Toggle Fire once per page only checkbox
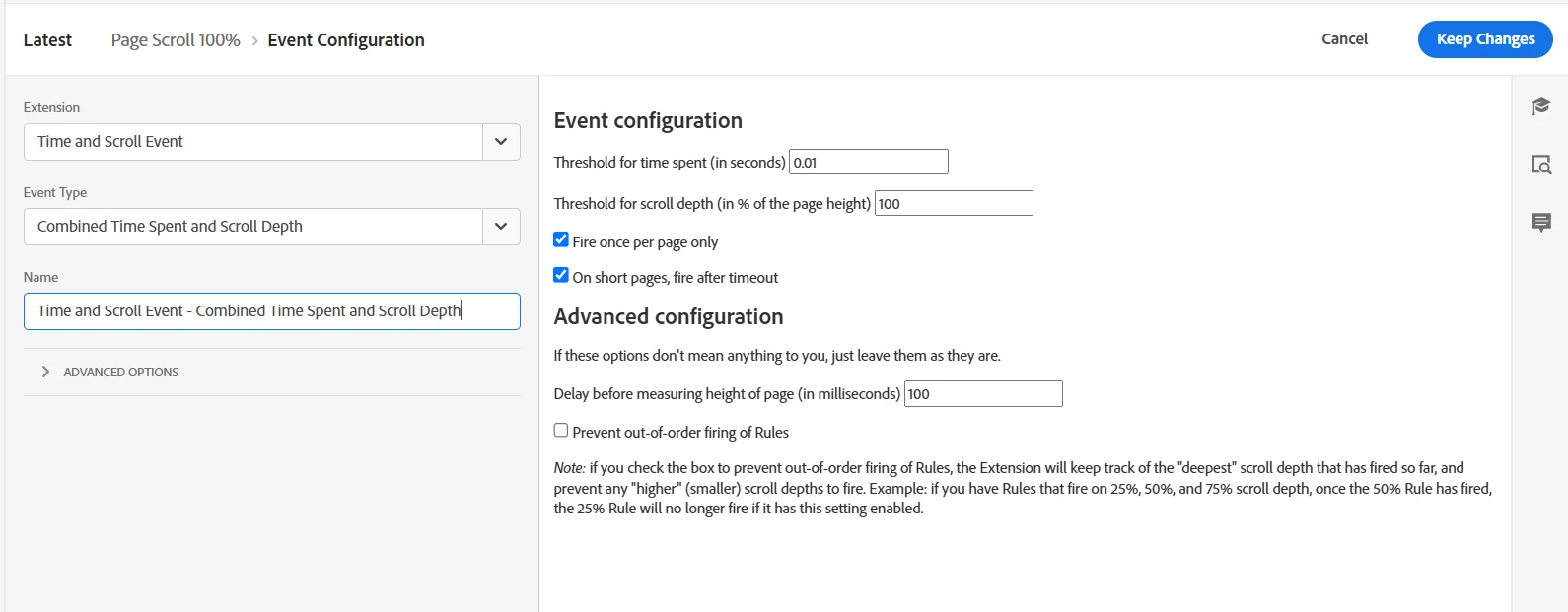Viewport: 1568px width, 612px height. (x=561, y=239)
